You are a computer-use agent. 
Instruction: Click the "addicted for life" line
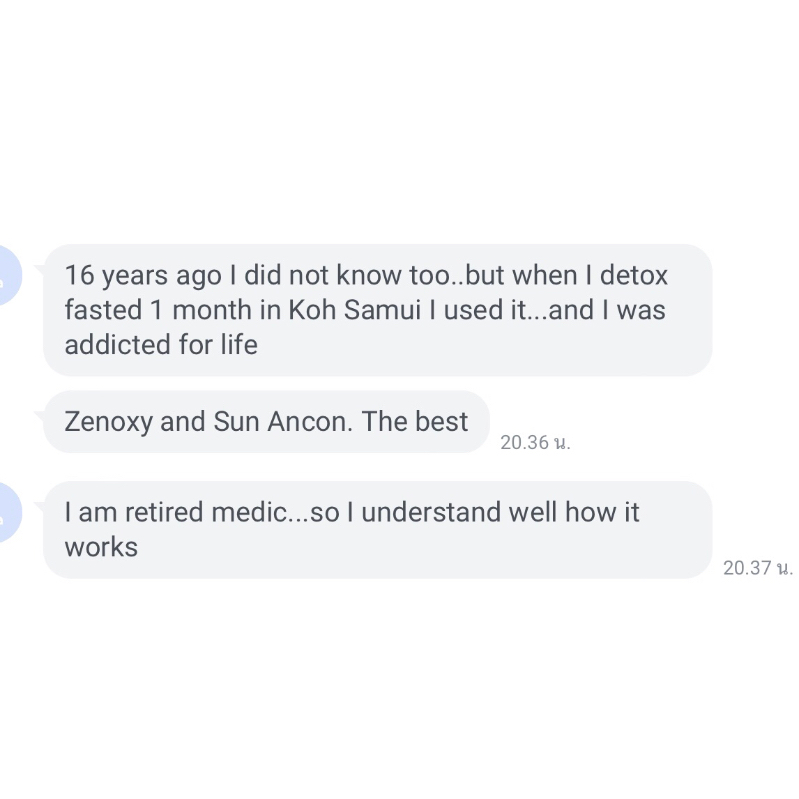pos(161,345)
